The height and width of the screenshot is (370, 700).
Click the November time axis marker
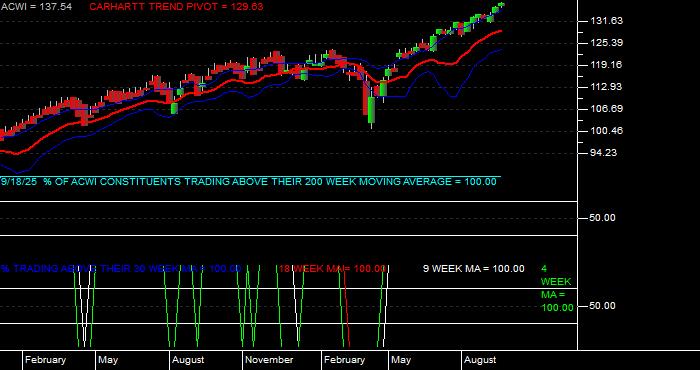click(269, 360)
